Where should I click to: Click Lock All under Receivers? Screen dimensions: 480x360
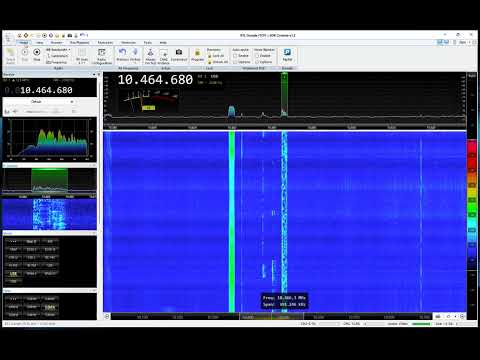(x=216, y=56)
